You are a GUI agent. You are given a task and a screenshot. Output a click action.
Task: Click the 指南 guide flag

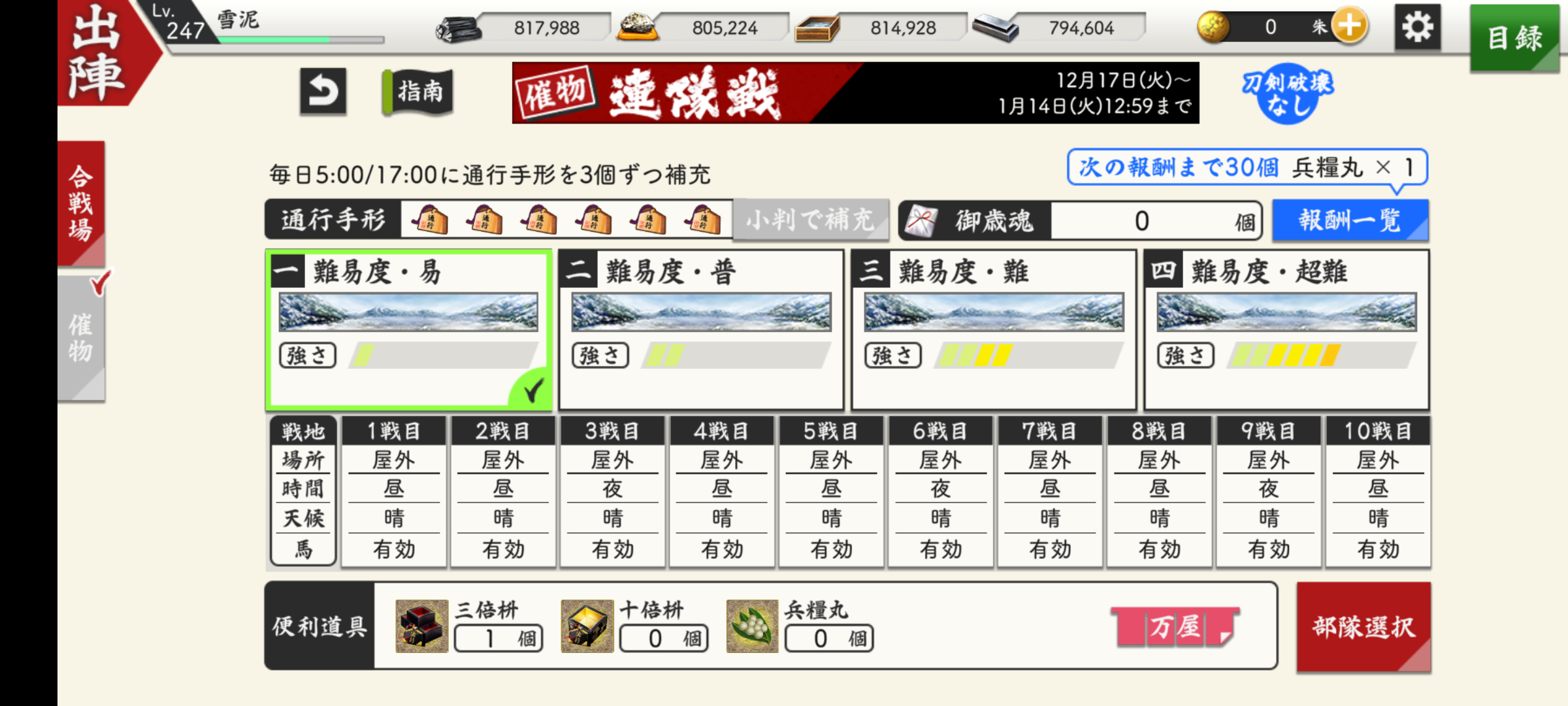point(418,92)
